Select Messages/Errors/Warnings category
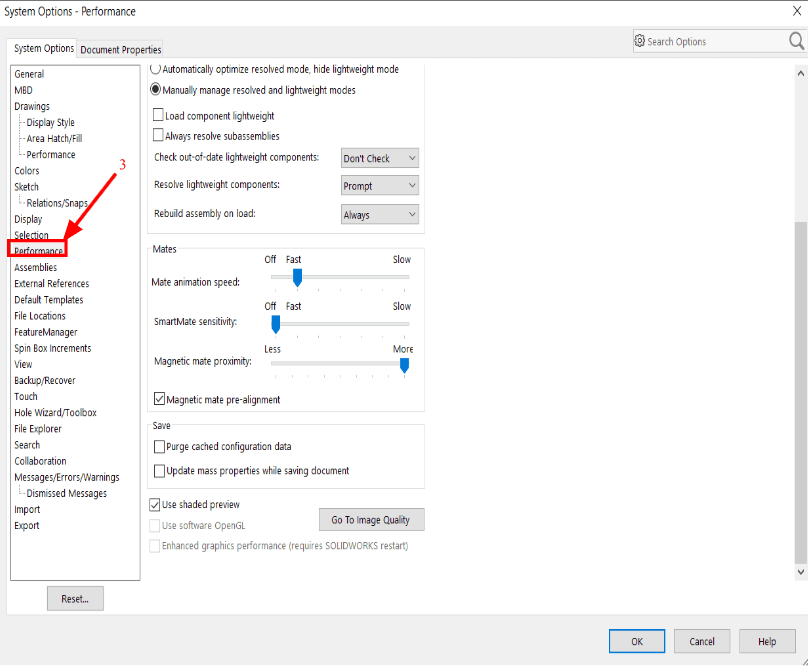 coord(67,477)
